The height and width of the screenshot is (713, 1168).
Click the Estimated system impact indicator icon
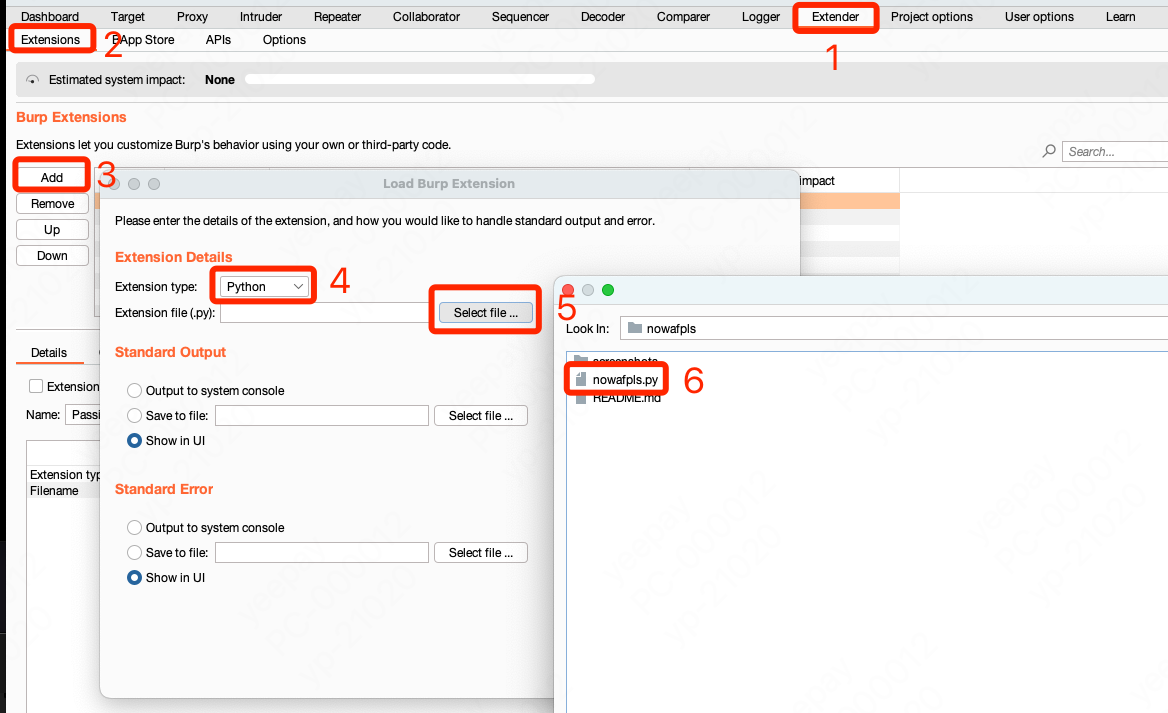[32, 80]
